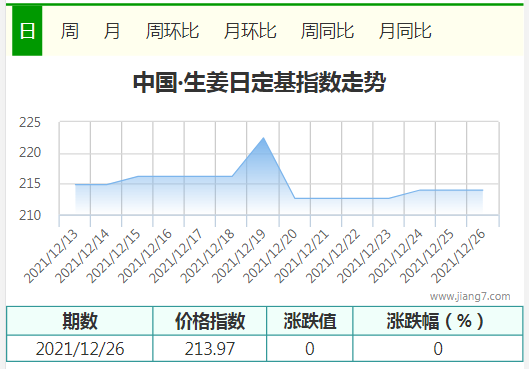Open the 月同比 tab

(405, 31)
